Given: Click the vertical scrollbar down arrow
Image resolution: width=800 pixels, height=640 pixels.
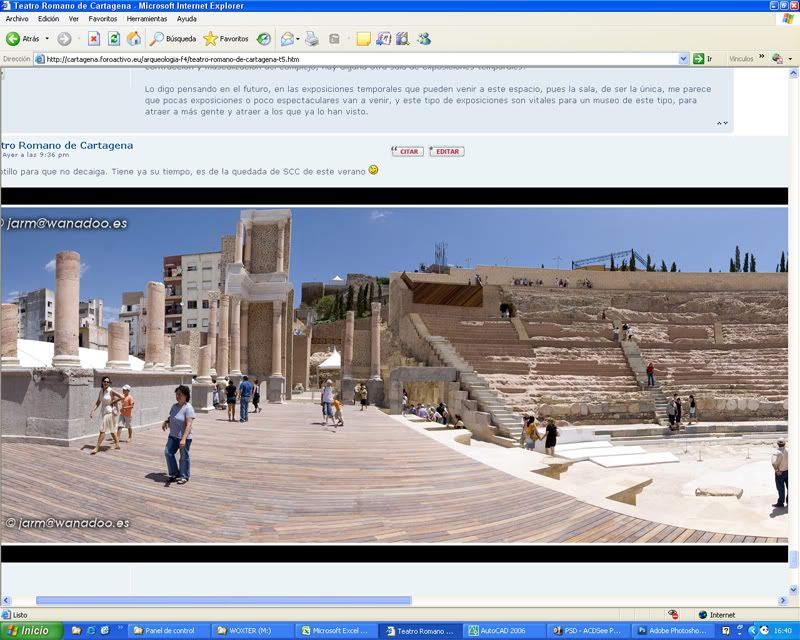Looking at the screenshot, I should [793, 590].
